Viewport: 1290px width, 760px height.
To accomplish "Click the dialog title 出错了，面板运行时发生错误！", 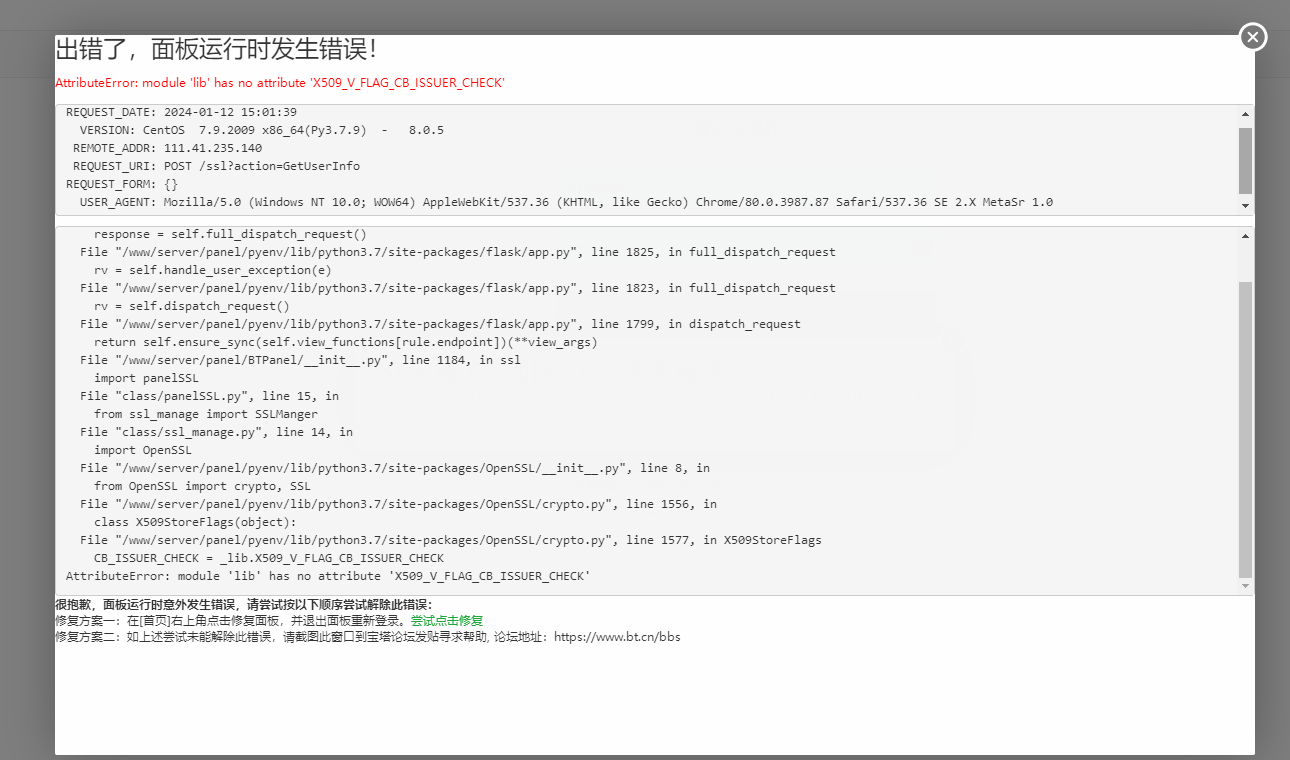I will [215, 50].
